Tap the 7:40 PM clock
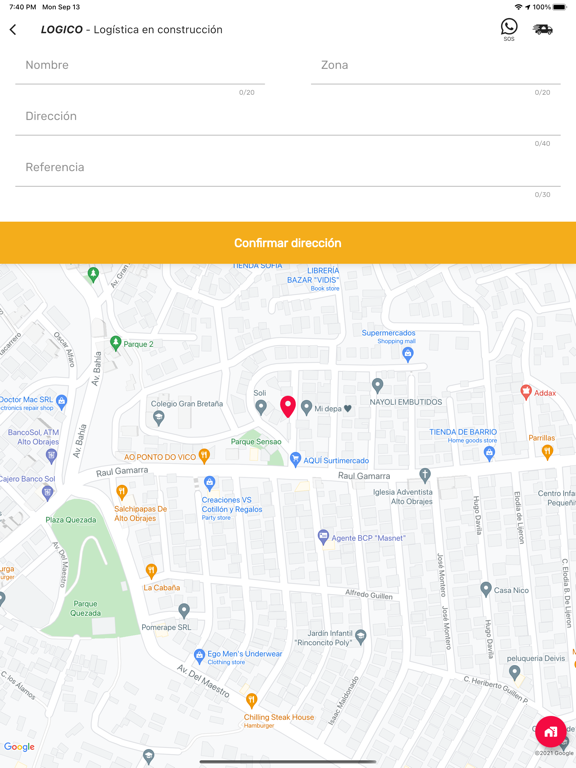The width and height of the screenshot is (576, 768). click(x=23, y=7)
